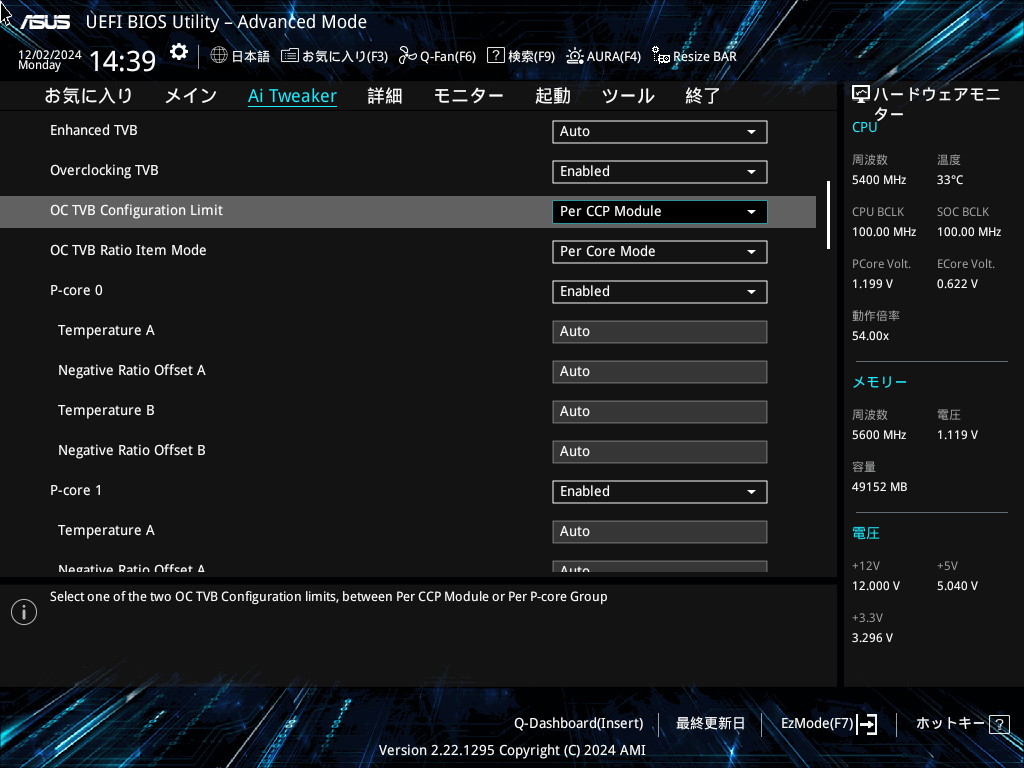Select OC TVB Ratio Item Mode label
1024x768 pixels.
pyautogui.click(x=128, y=250)
